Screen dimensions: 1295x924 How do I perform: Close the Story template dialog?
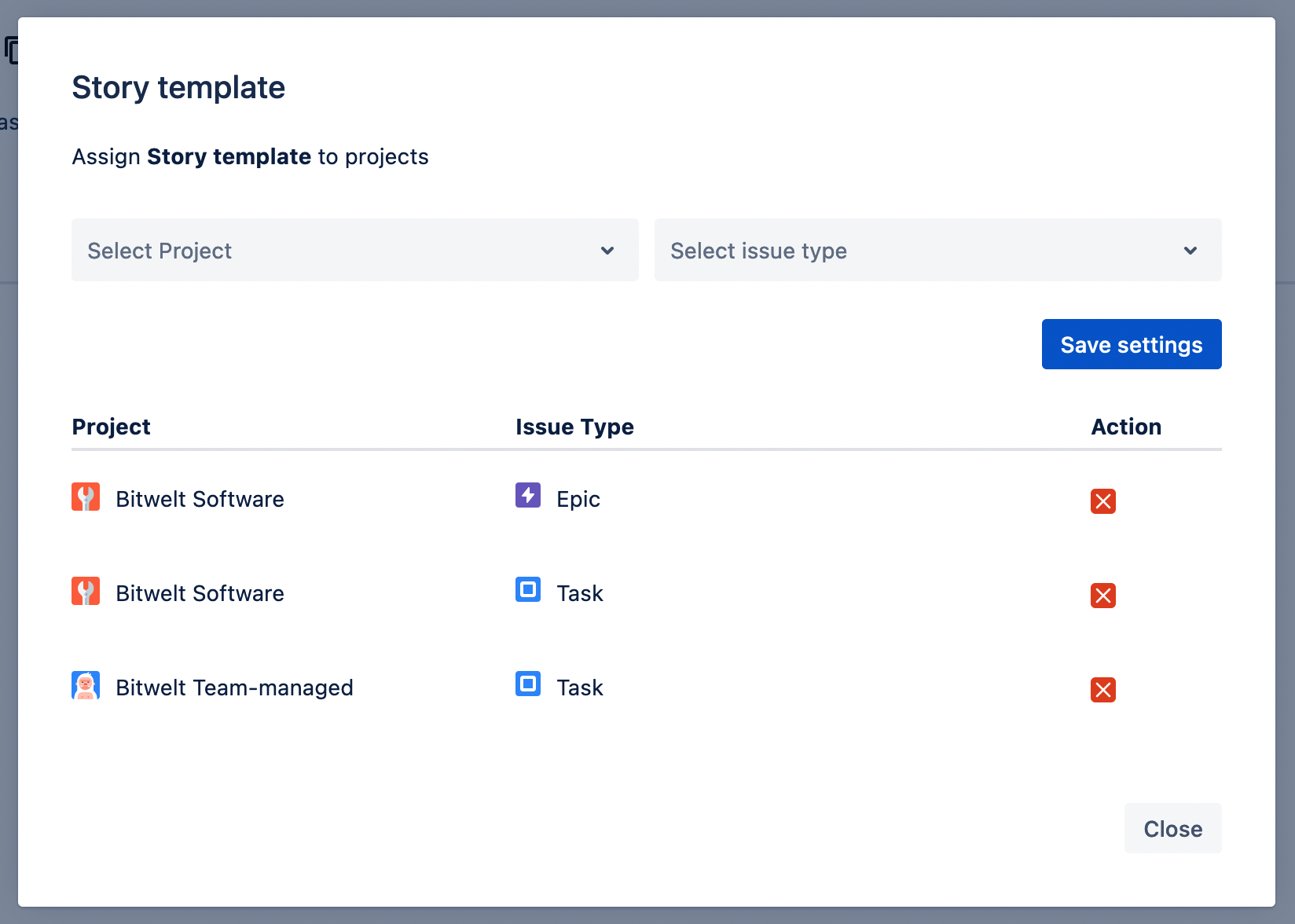coord(1172,828)
